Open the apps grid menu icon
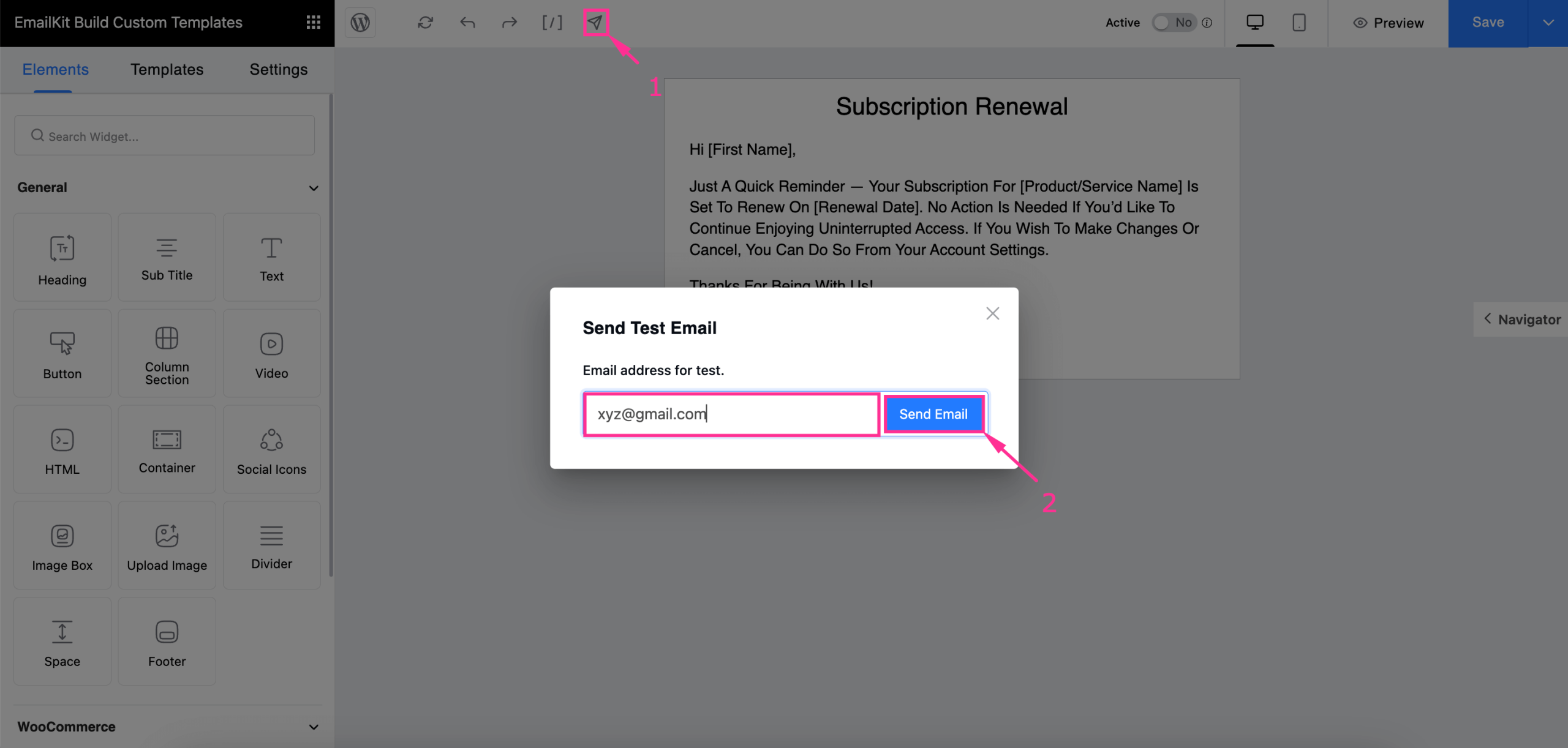Image resolution: width=1568 pixels, height=748 pixels. (313, 23)
